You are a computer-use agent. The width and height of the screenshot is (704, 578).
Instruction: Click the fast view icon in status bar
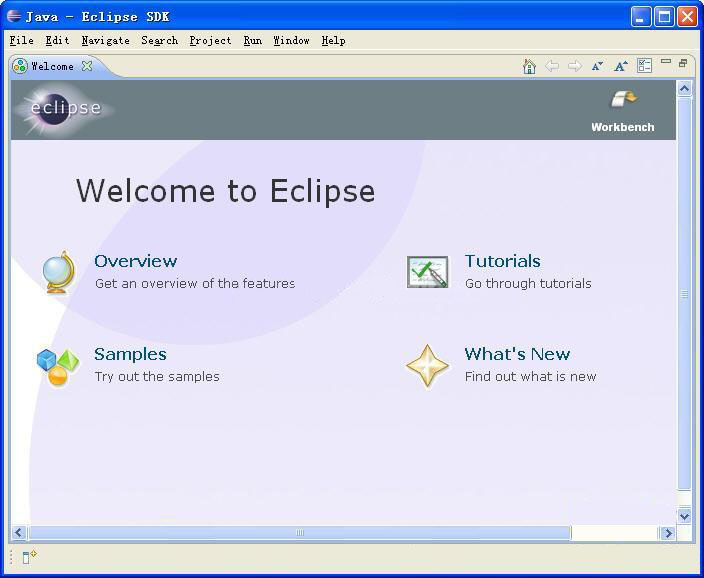[x=29, y=557]
